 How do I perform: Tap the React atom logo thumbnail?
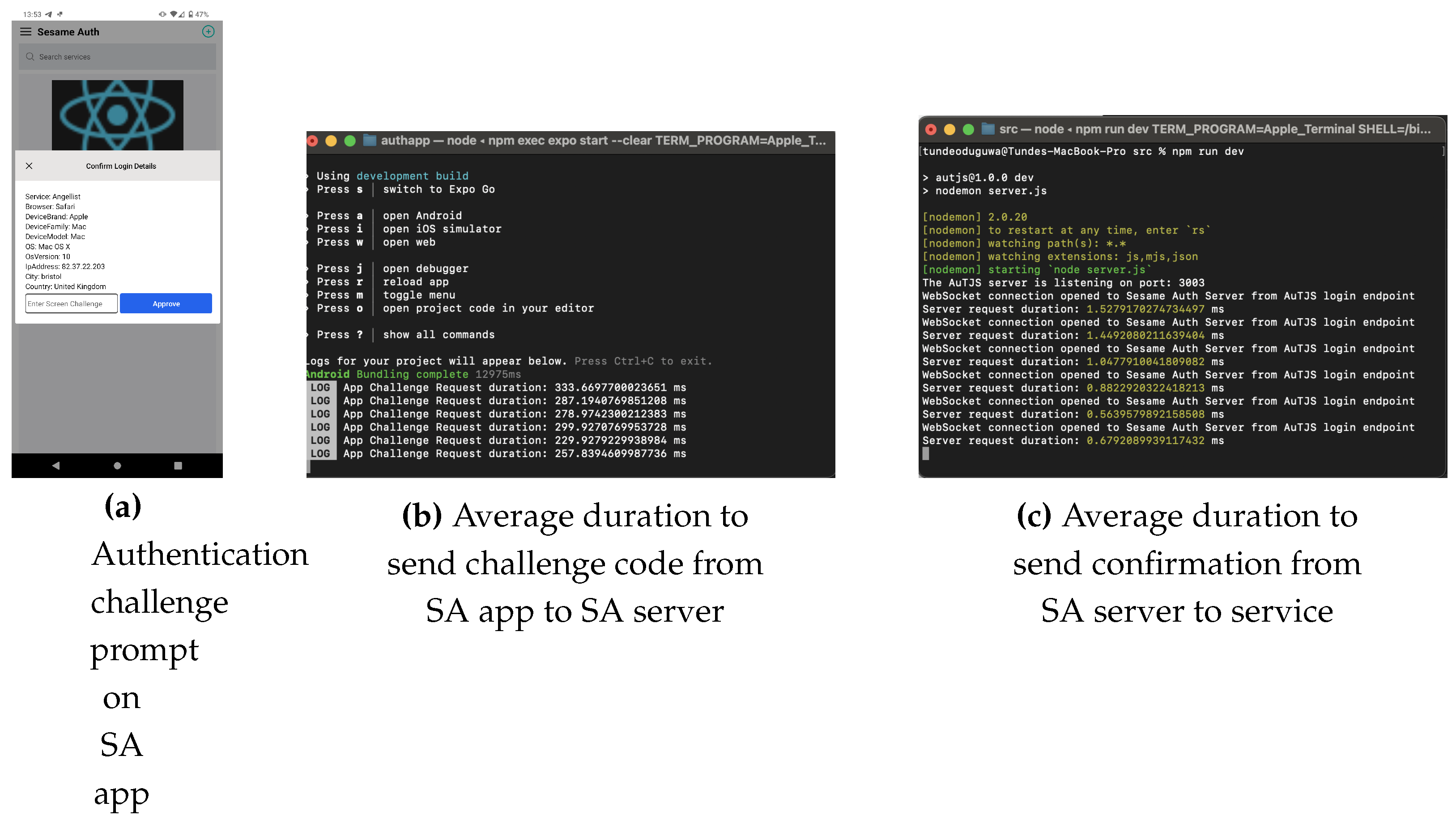click(x=118, y=115)
